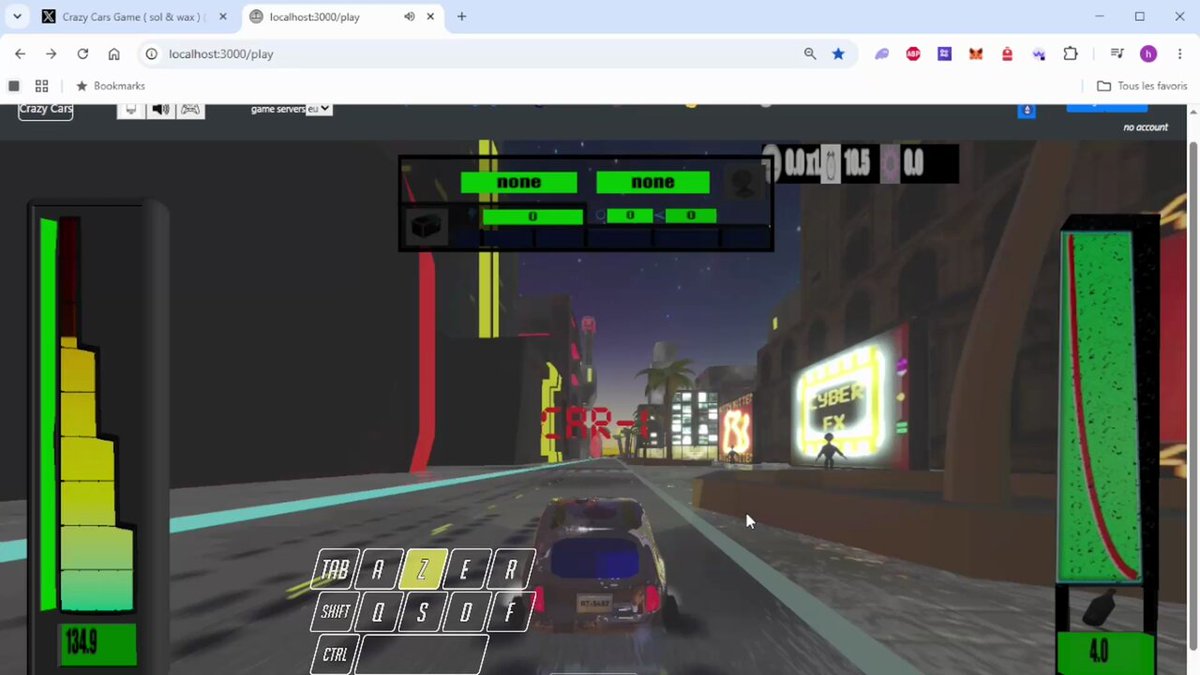This screenshot has height=675, width=1200.
Task: Toggle the bookmark star for this page
Action: (x=838, y=54)
